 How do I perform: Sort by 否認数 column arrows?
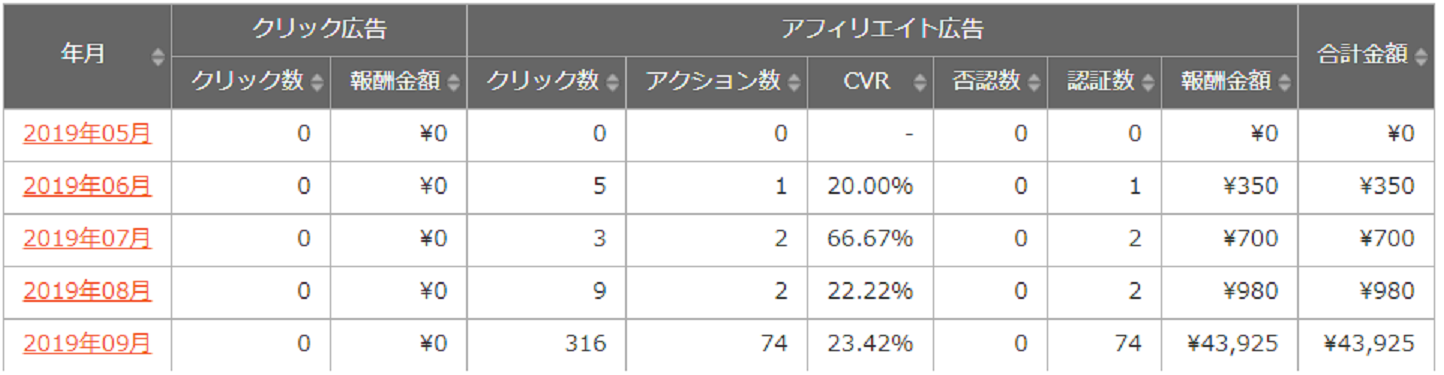[x=1034, y=83]
